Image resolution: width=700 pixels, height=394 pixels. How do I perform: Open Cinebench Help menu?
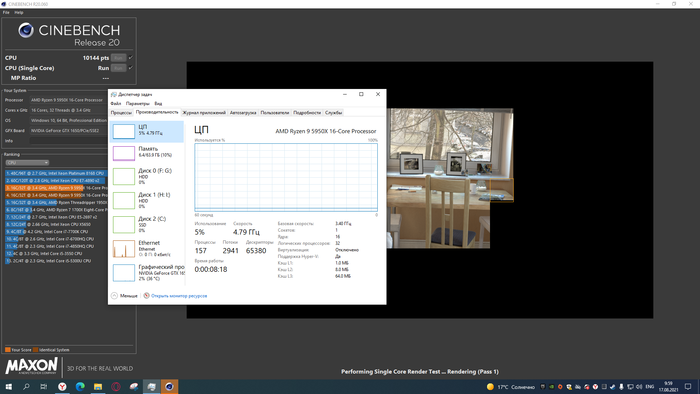tap(19, 12)
